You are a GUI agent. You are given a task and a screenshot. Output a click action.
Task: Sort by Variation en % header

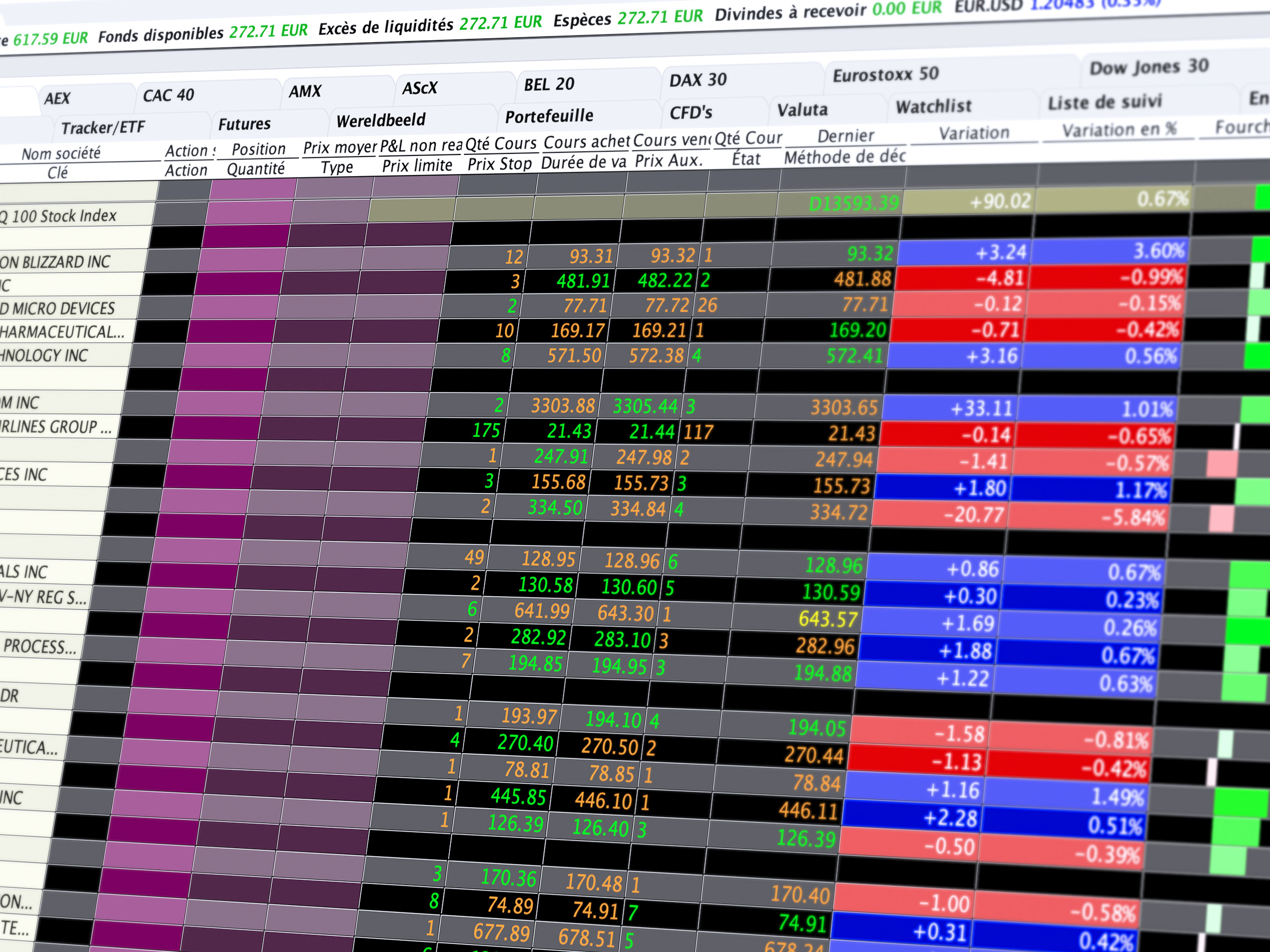click(1120, 129)
